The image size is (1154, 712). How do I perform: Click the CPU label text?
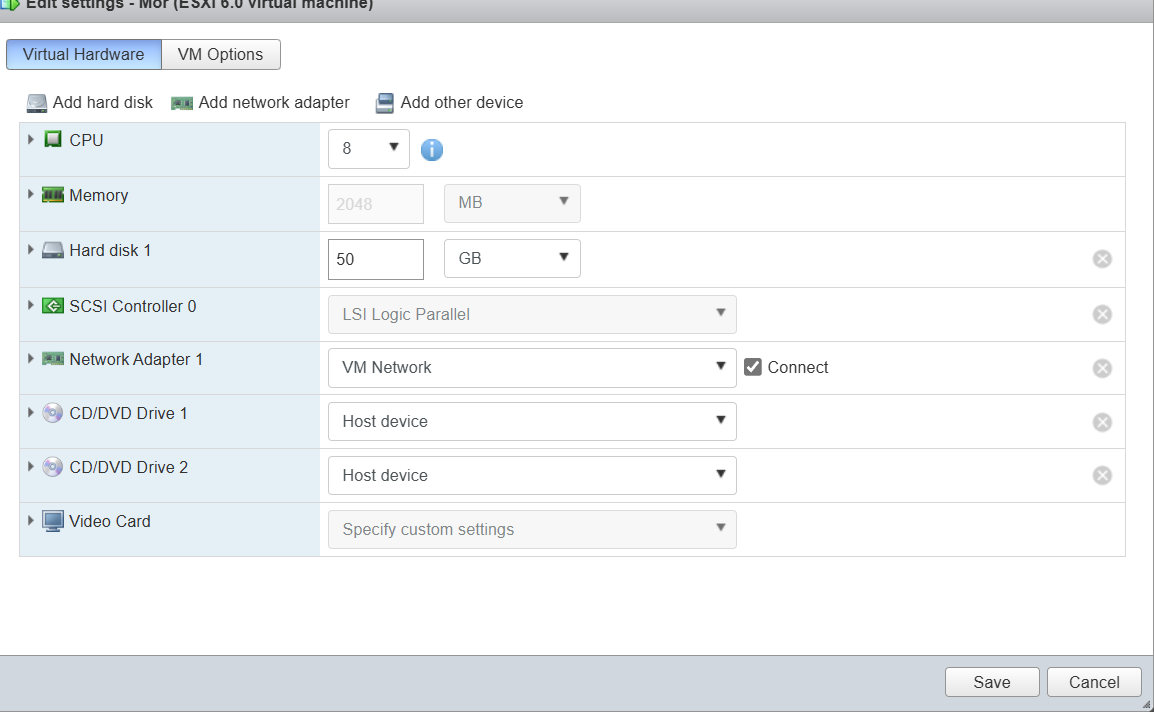coord(86,140)
